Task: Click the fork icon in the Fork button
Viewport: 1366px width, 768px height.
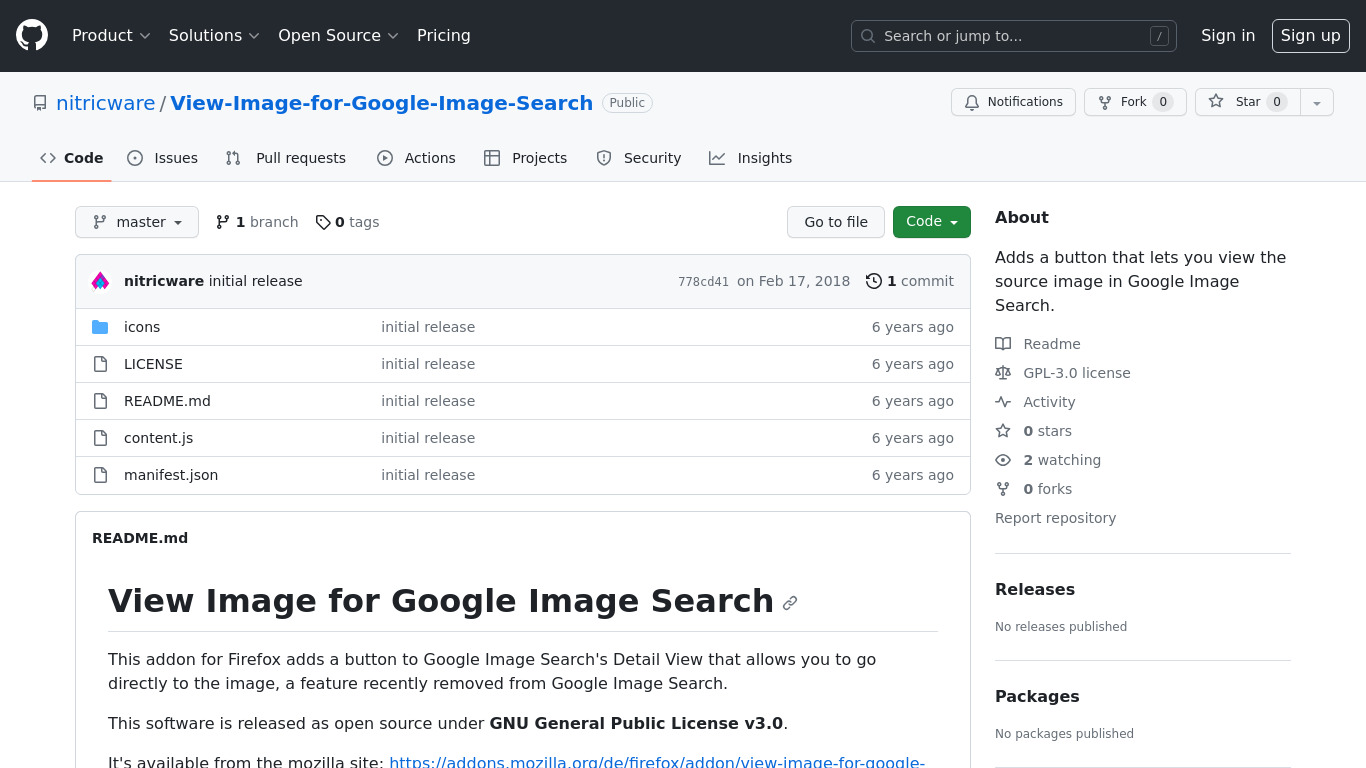Action: tap(1105, 102)
